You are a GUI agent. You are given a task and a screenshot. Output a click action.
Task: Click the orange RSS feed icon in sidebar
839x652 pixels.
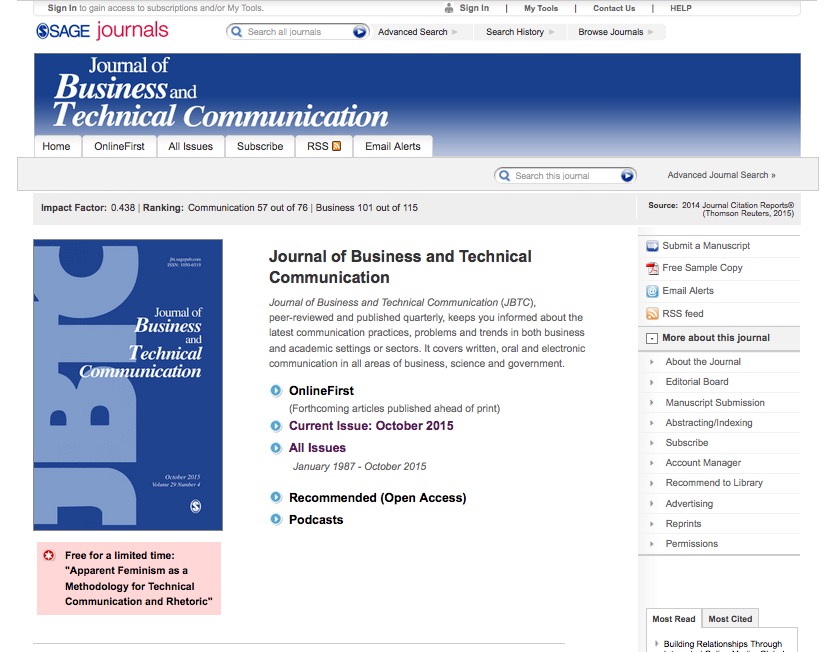pos(652,314)
